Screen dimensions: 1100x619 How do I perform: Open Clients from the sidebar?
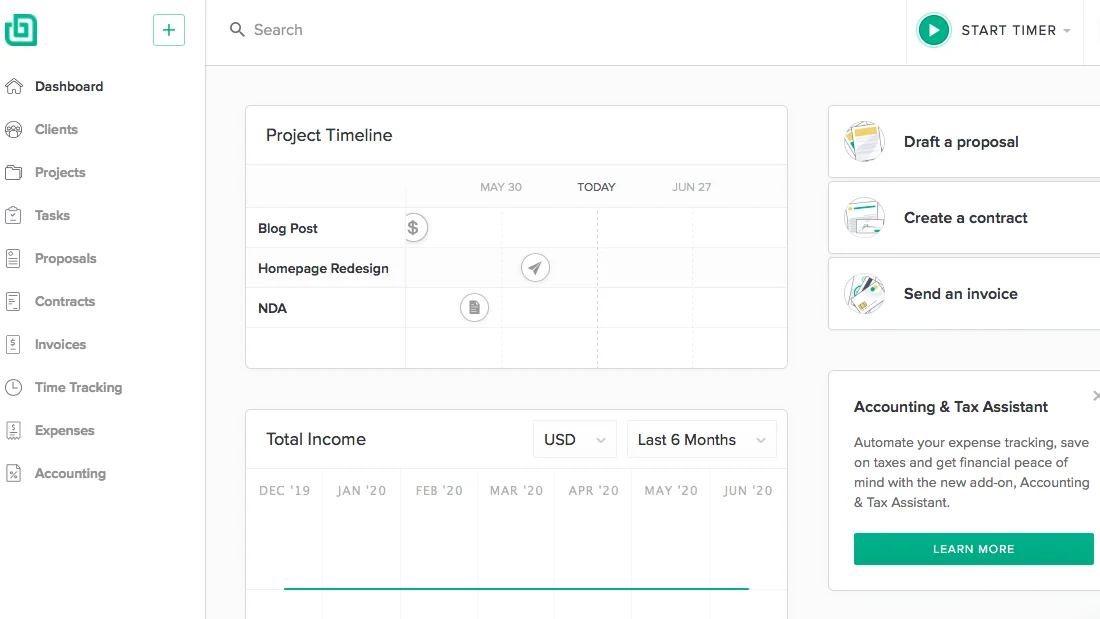pyautogui.click(x=56, y=129)
